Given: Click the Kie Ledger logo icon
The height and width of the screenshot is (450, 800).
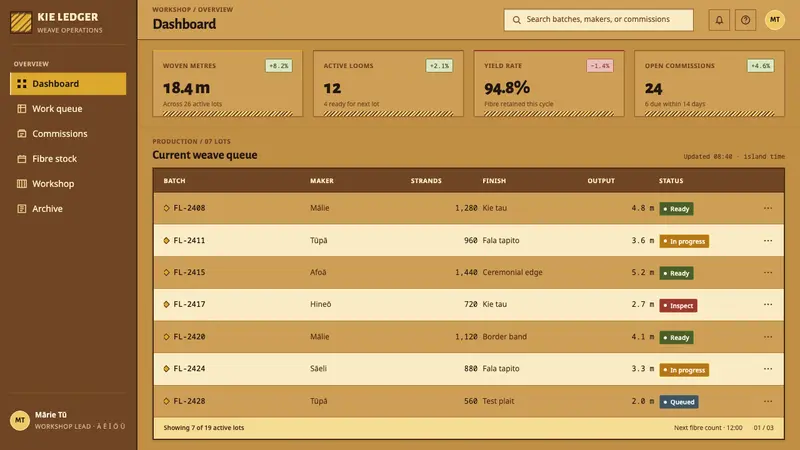Looking at the screenshot, I should click(x=21, y=22).
